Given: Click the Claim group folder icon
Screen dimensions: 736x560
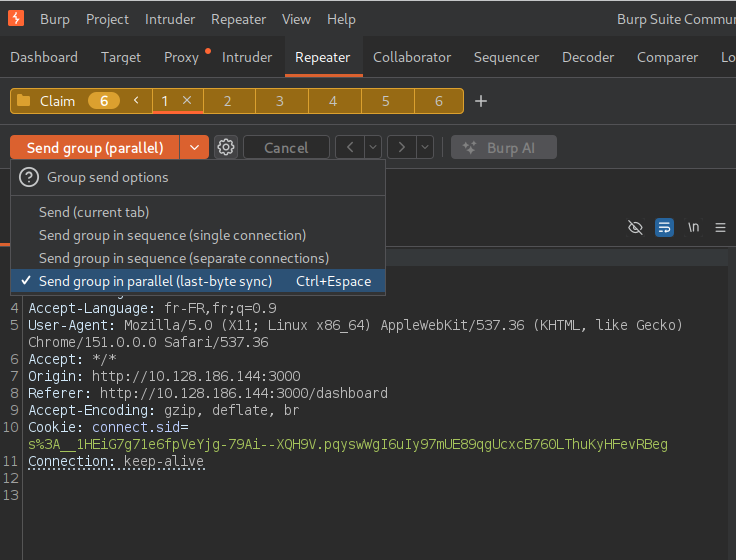Looking at the screenshot, I should (23, 100).
